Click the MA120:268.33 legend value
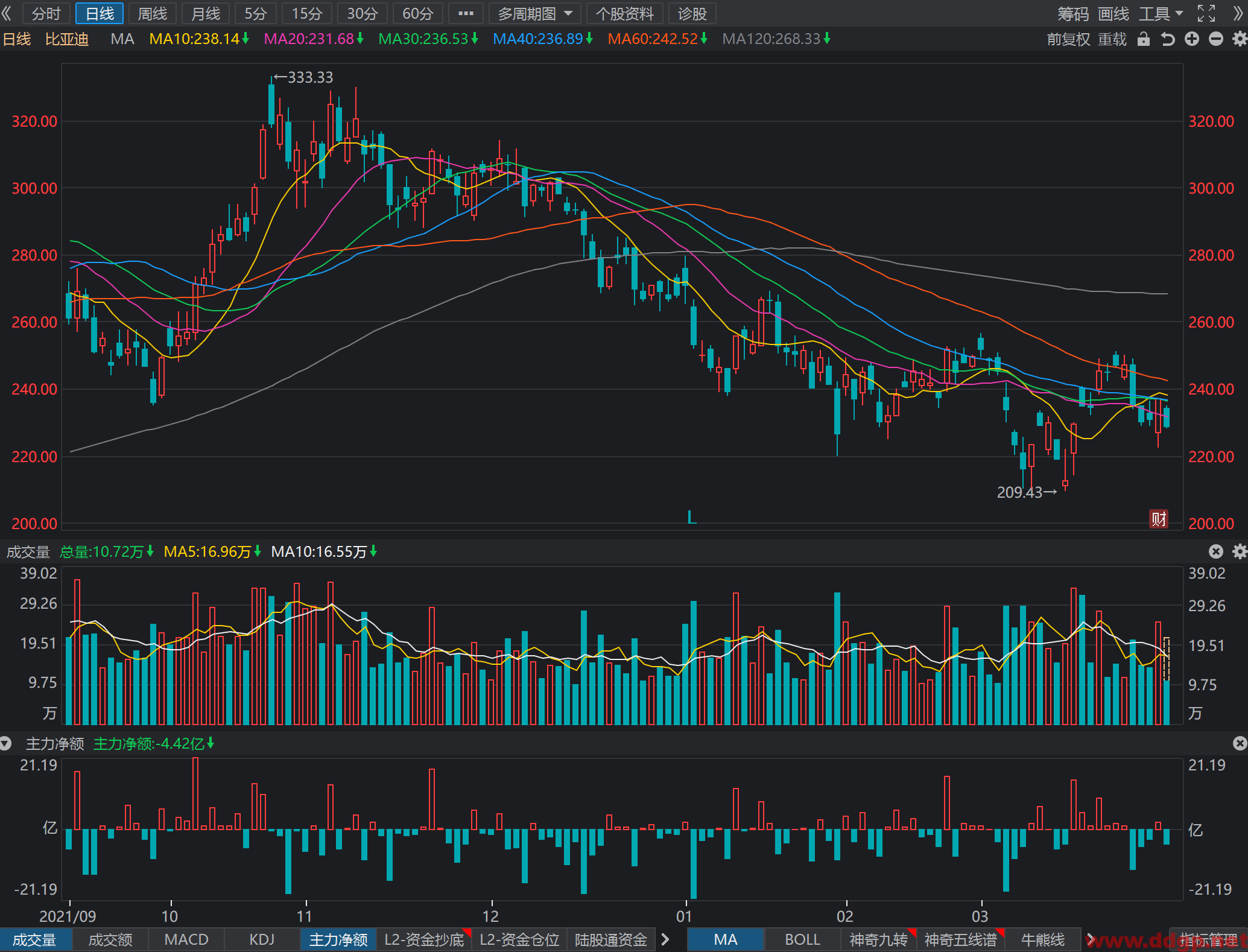 776,39
